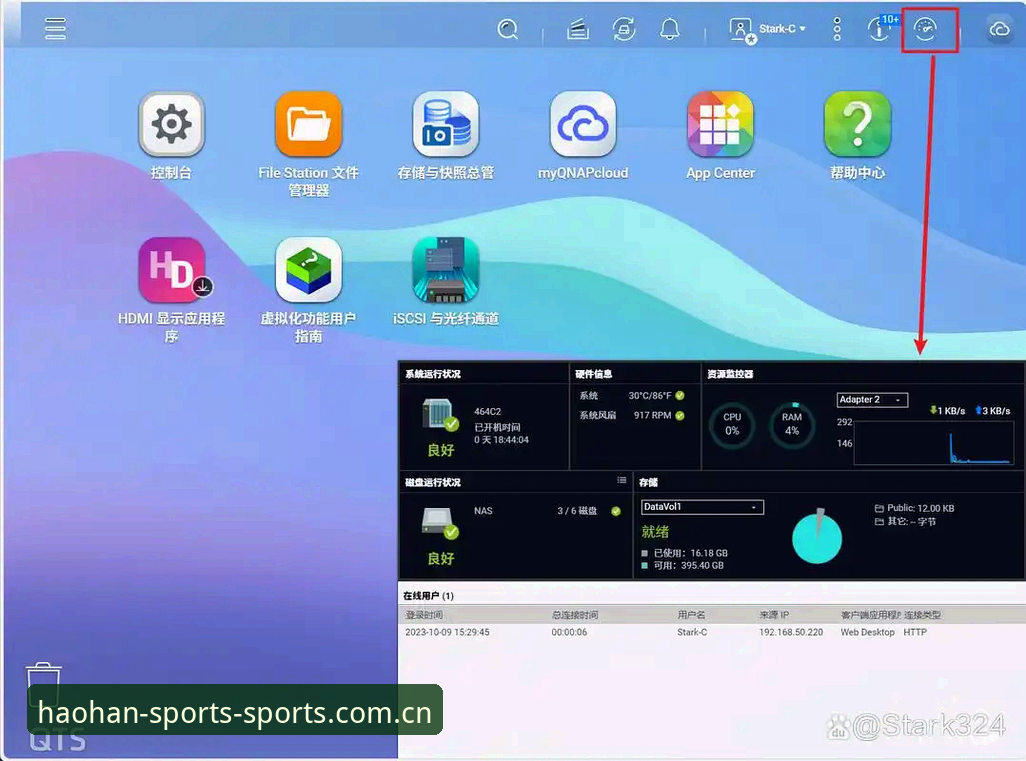1026x761 pixels.
Task: Open the 系统运行状况 panel header
Action: point(433,374)
